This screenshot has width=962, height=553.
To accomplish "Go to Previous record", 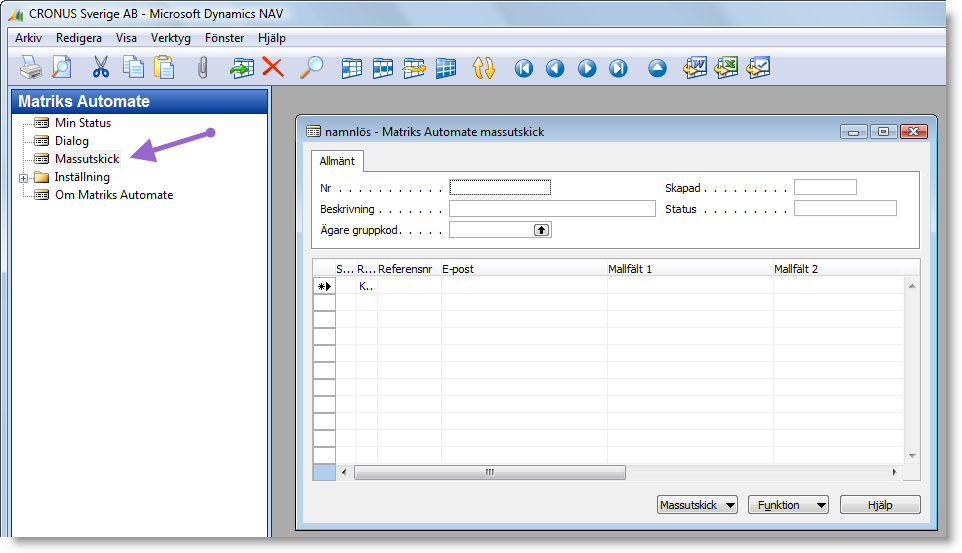I will click(555, 68).
